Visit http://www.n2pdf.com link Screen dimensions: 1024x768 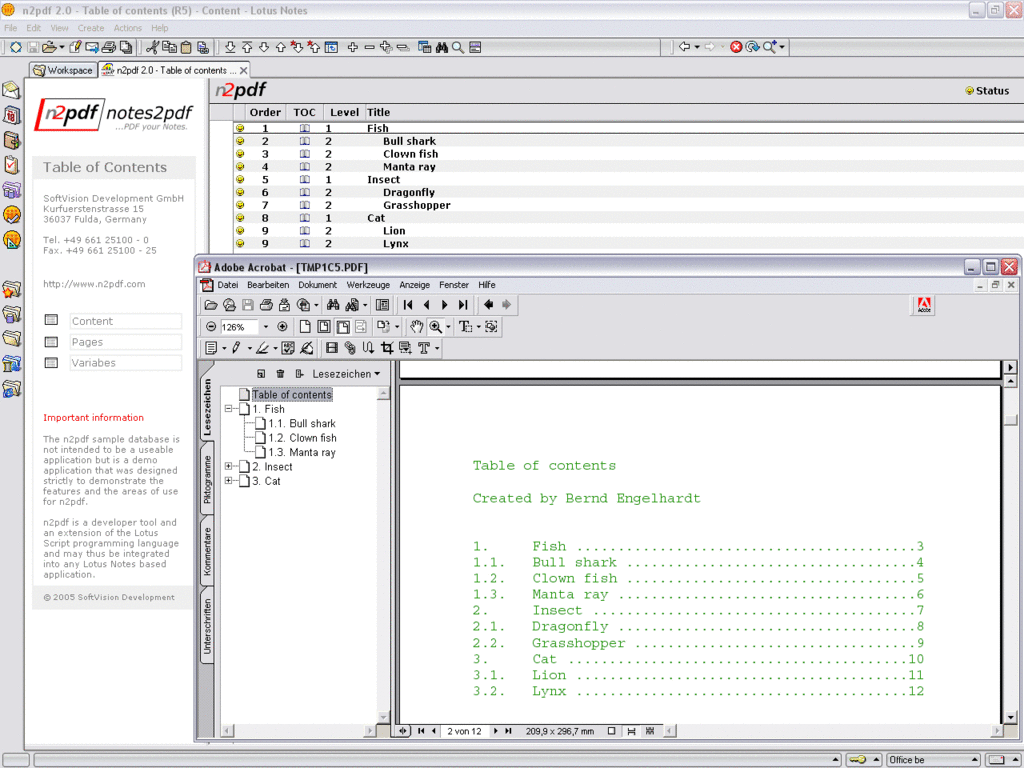coord(94,284)
